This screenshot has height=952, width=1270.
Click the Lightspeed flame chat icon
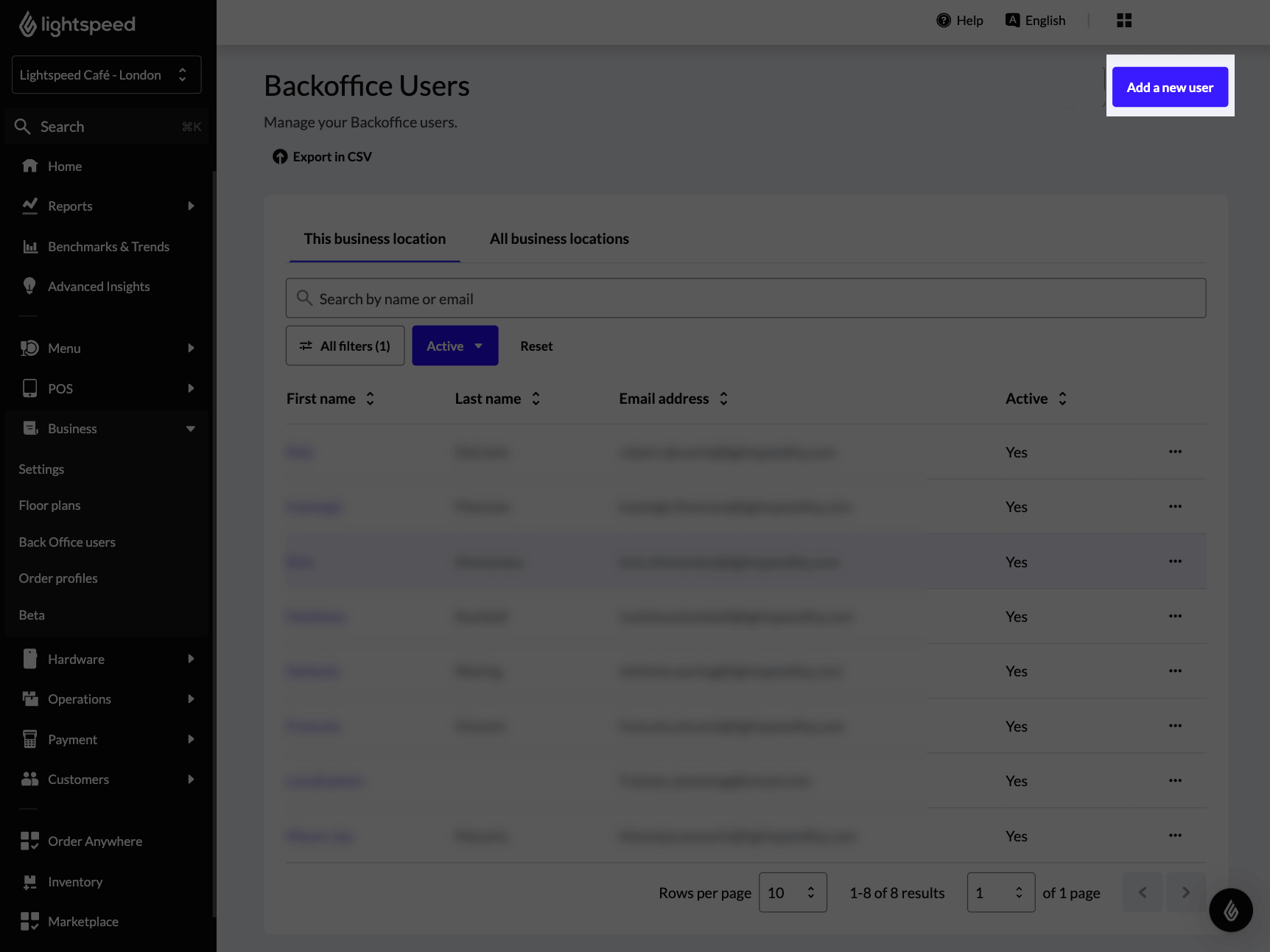point(1230,910)
